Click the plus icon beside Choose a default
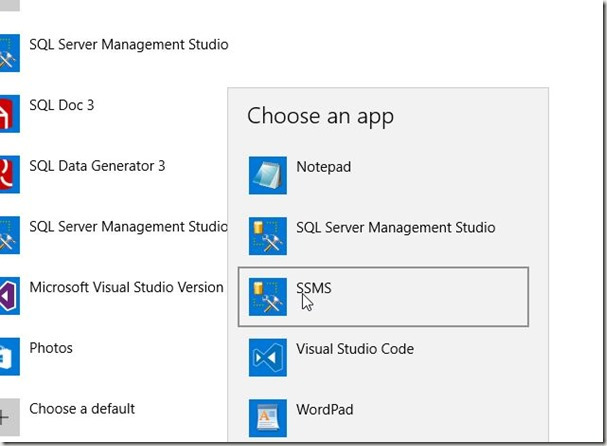The width and height of the screenshot is (607, 446). tap(8, 416)
